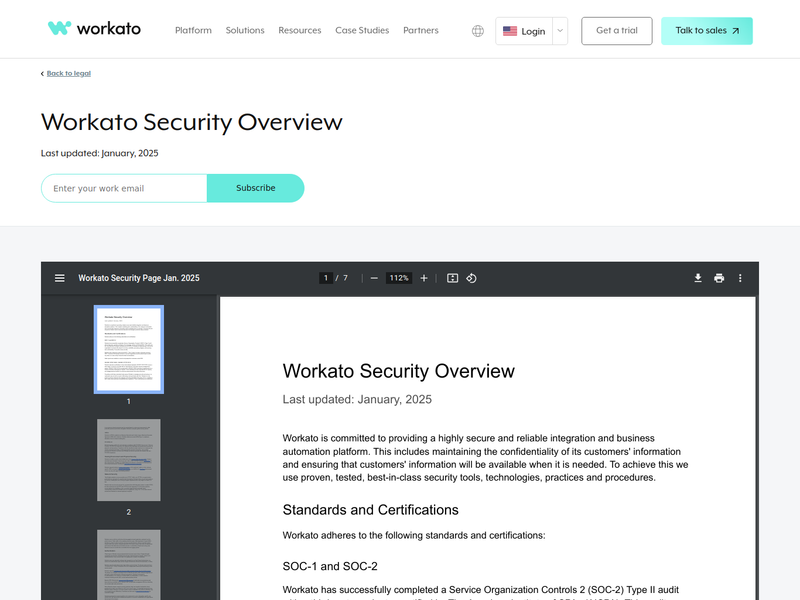Go to Case Studies
This screenshot has width=800, height=600.
coord(362,31)
